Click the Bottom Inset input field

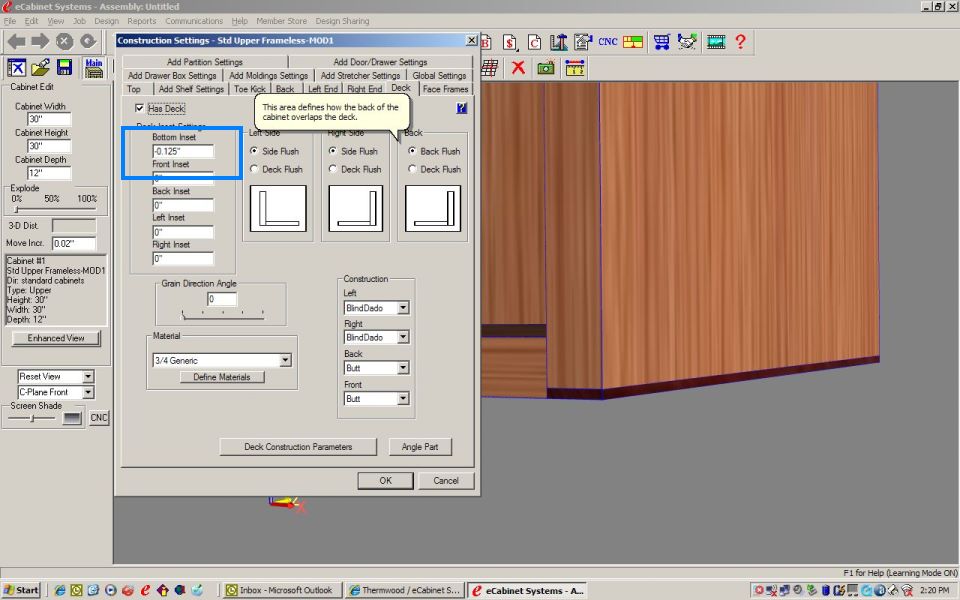click(x=183, y=151)
